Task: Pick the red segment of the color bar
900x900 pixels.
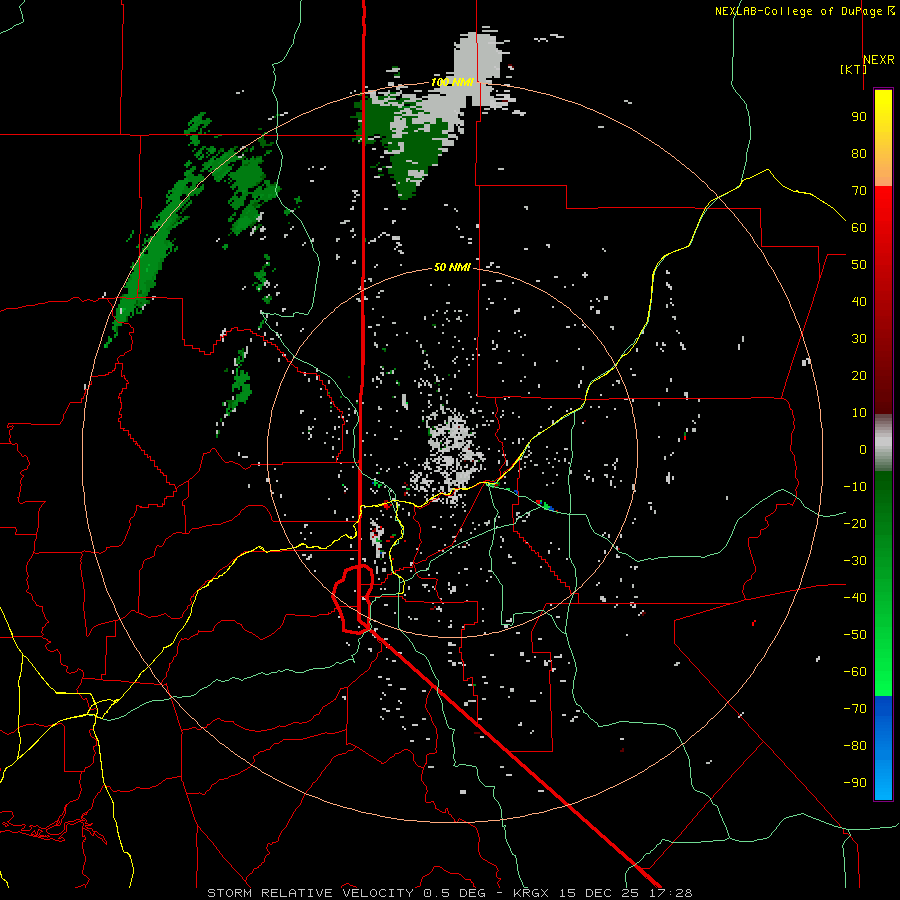Action: coord(883,300)
